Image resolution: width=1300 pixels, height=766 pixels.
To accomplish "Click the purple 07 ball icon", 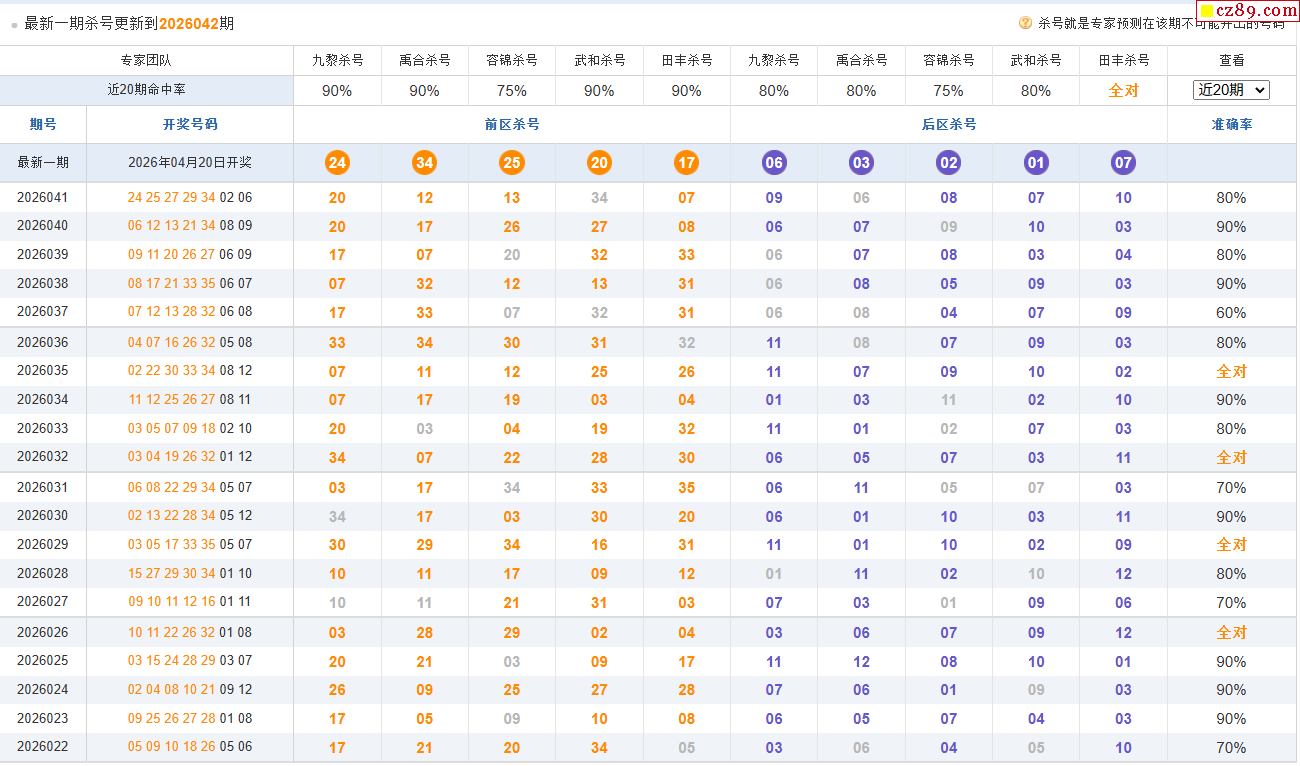I will [1123, 163].
